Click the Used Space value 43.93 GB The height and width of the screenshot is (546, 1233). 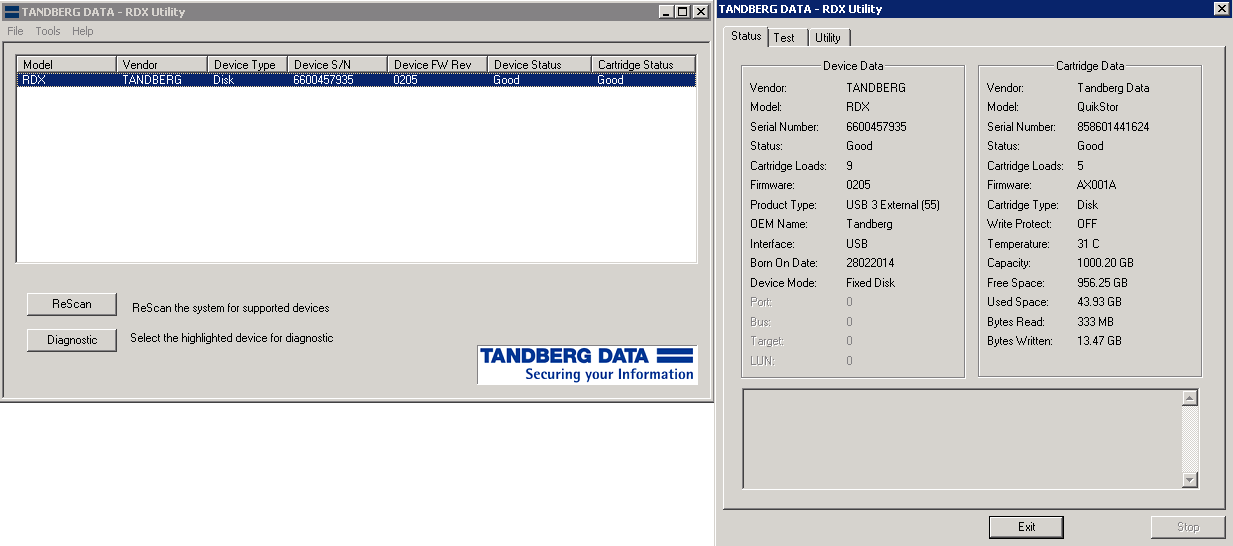[x=1099, y=302]
